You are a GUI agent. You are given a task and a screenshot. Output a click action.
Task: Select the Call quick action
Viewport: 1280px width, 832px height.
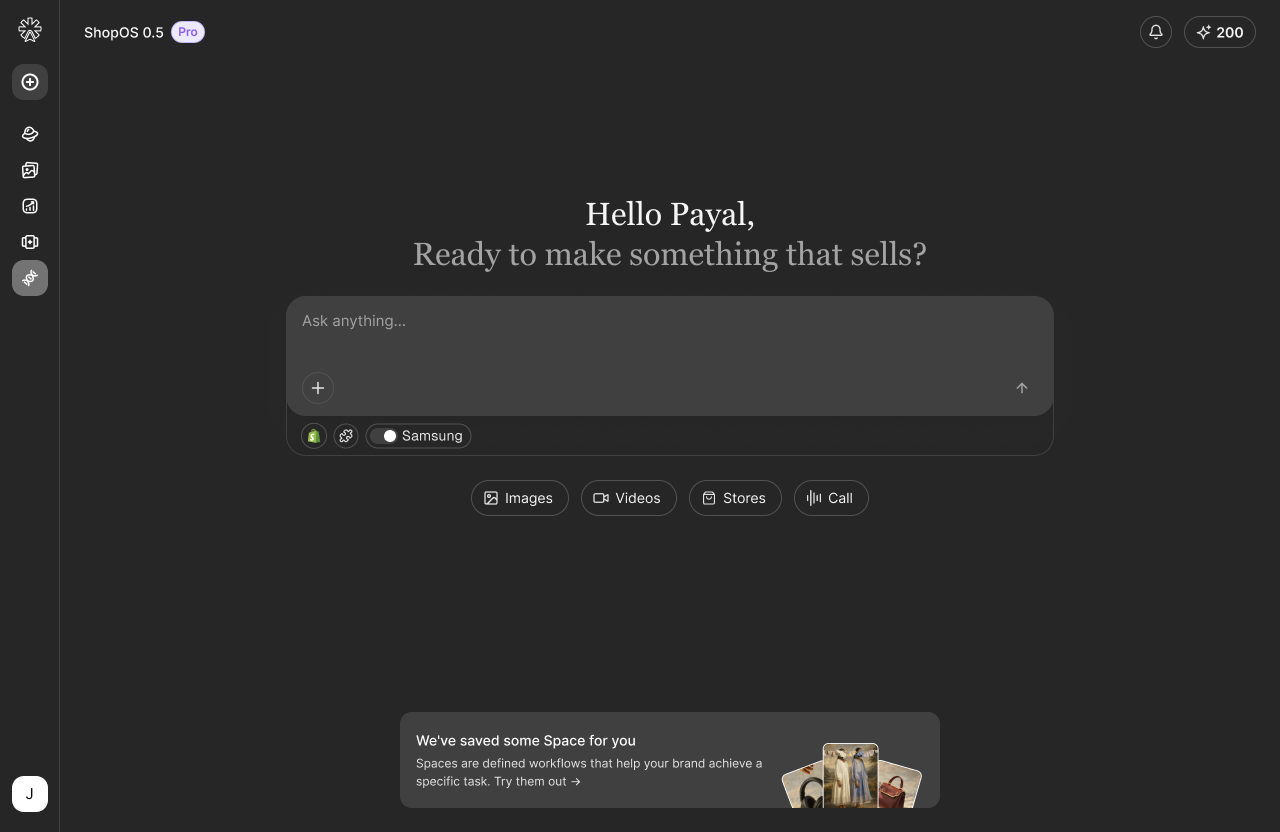tap(831, 498)
